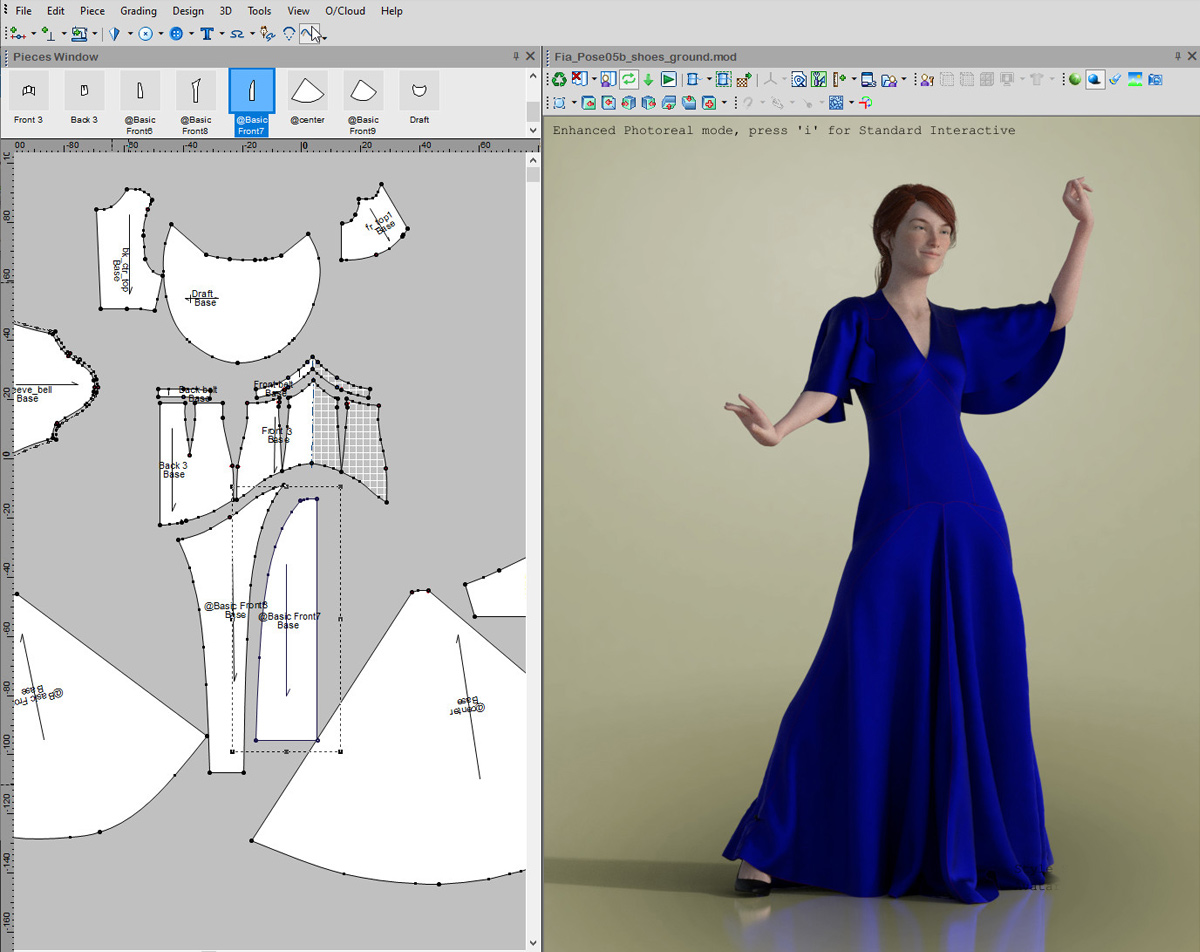Open the Grading menu
This screenshot has height=952, width=1200.
click(x=138, y=11)
